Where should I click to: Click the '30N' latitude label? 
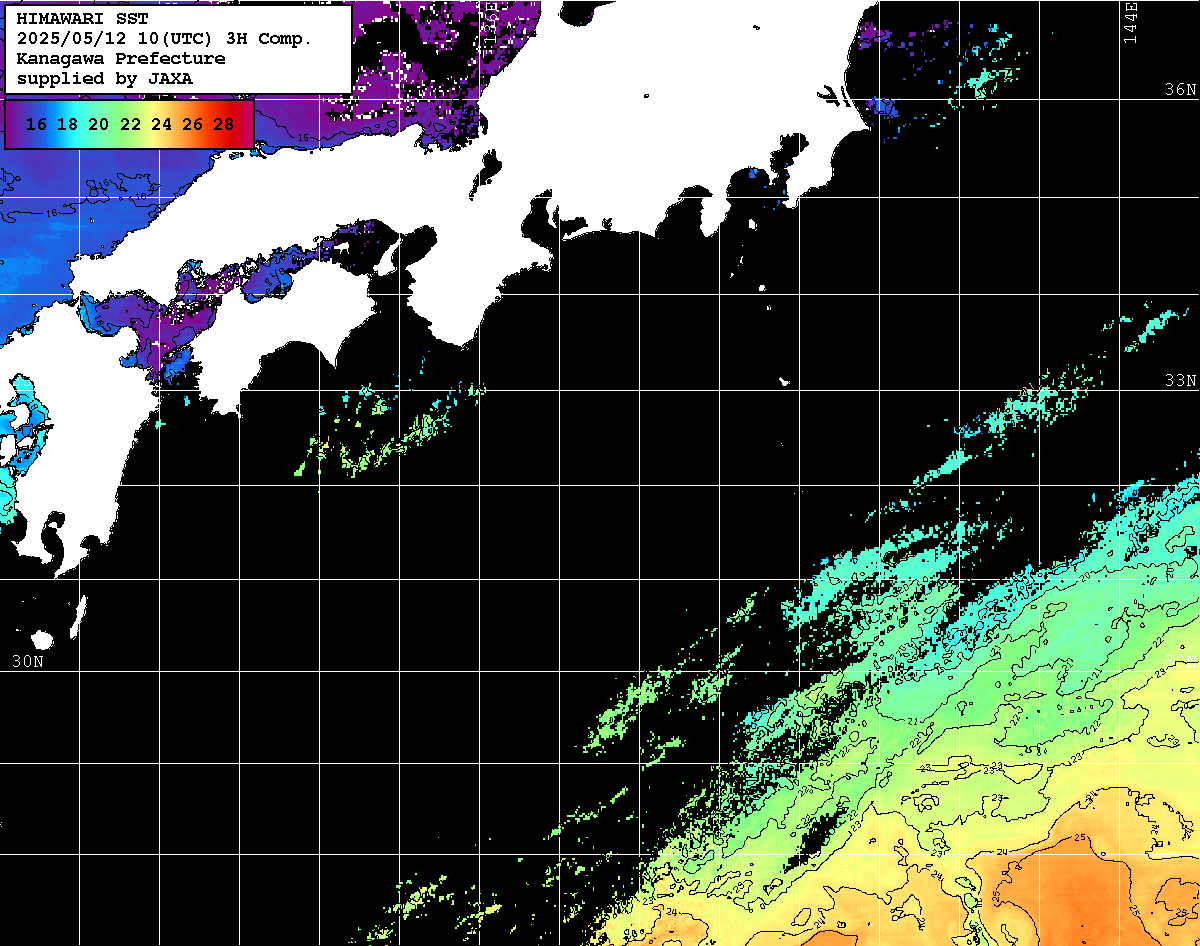pyautogui.click(x=27, y=661)
